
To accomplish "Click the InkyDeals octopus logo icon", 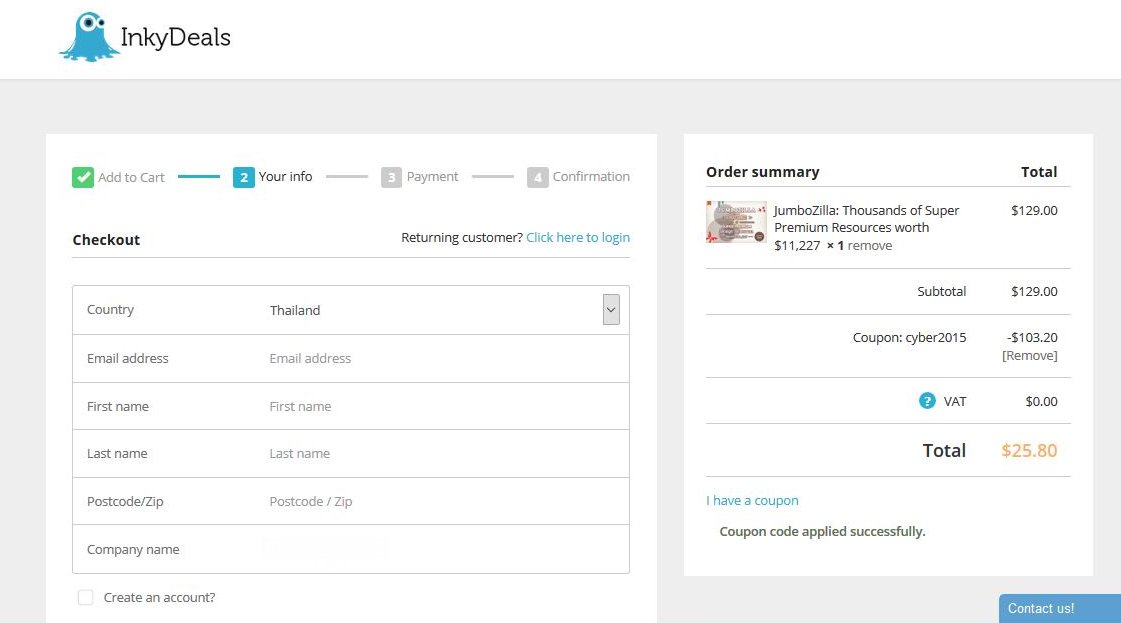I will [89, 37].
